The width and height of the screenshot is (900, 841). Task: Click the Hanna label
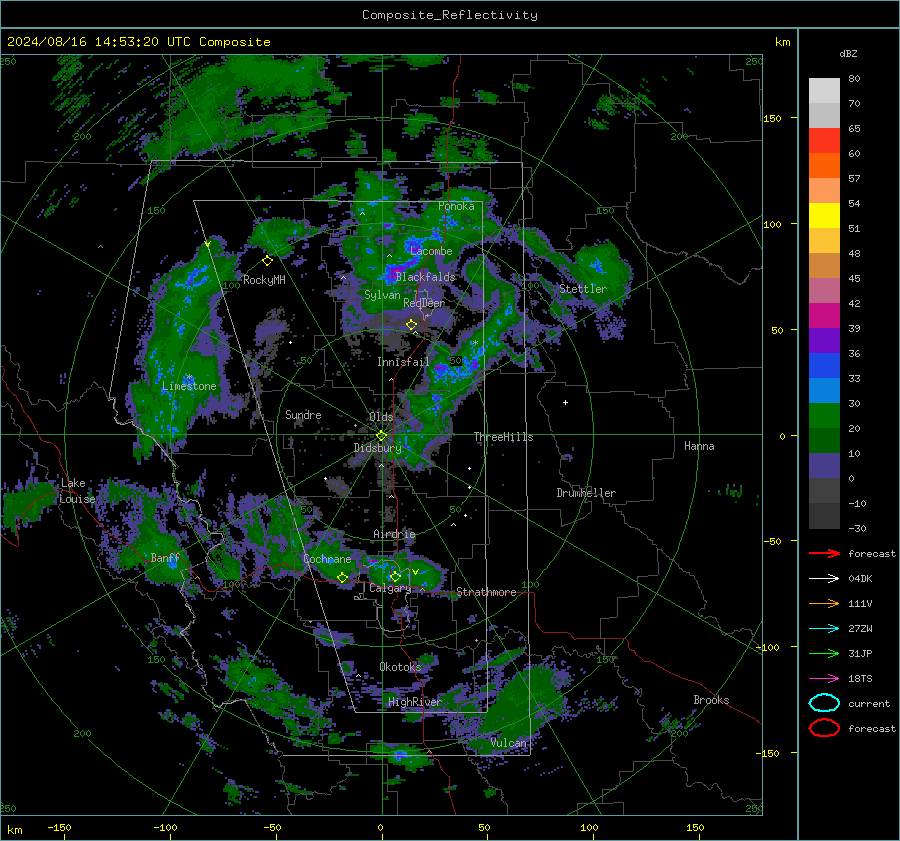pos(699,446)
